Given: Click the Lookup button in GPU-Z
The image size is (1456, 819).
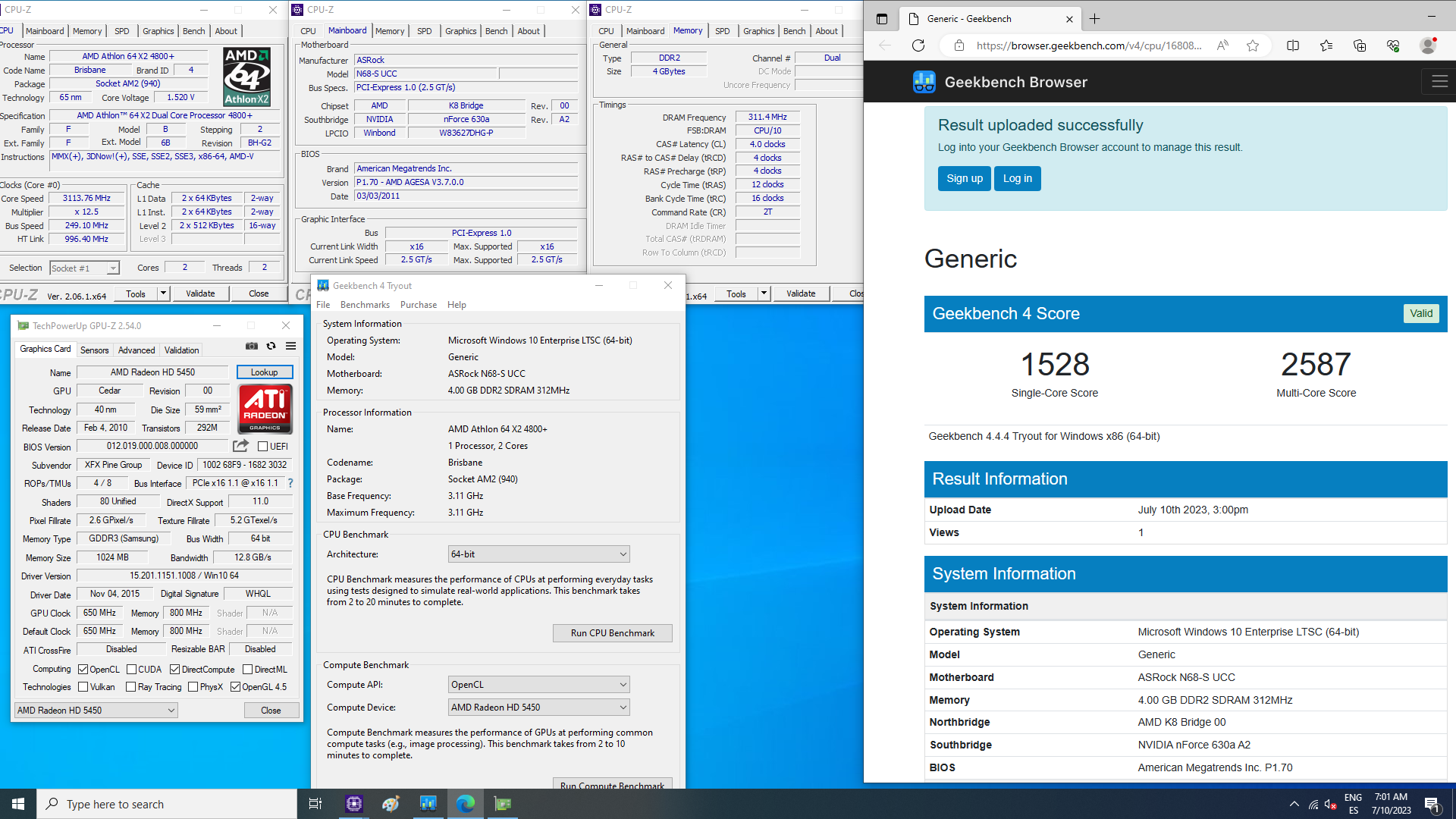Looking at the screenshot, I should 265,372.
